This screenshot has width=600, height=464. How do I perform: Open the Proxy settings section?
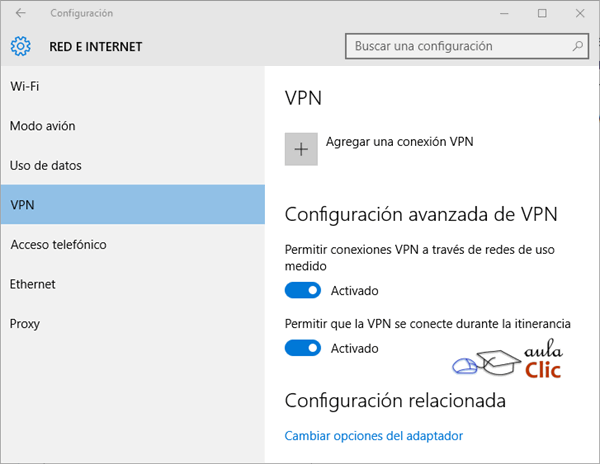coord(25,324)
